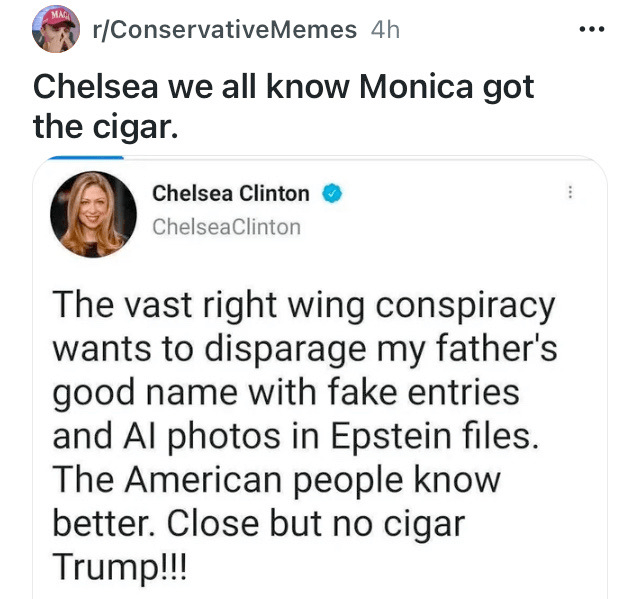This screenshot has width=640, height=599.
Task: Tap the tweet line mentioning 'Epstein files'
Action: tap(296, 436)
